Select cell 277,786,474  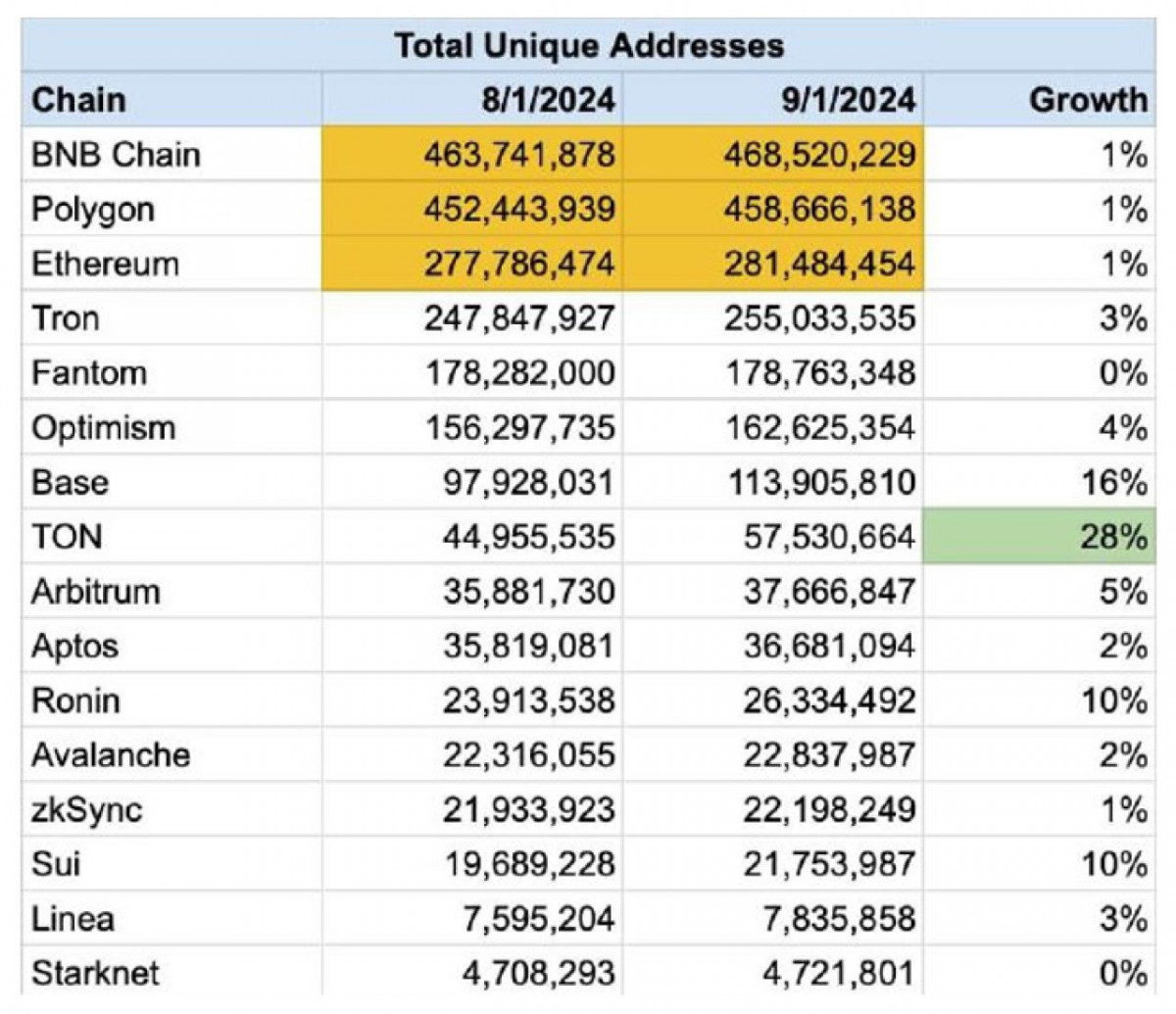pyautogui.click(x=472, y=264)
